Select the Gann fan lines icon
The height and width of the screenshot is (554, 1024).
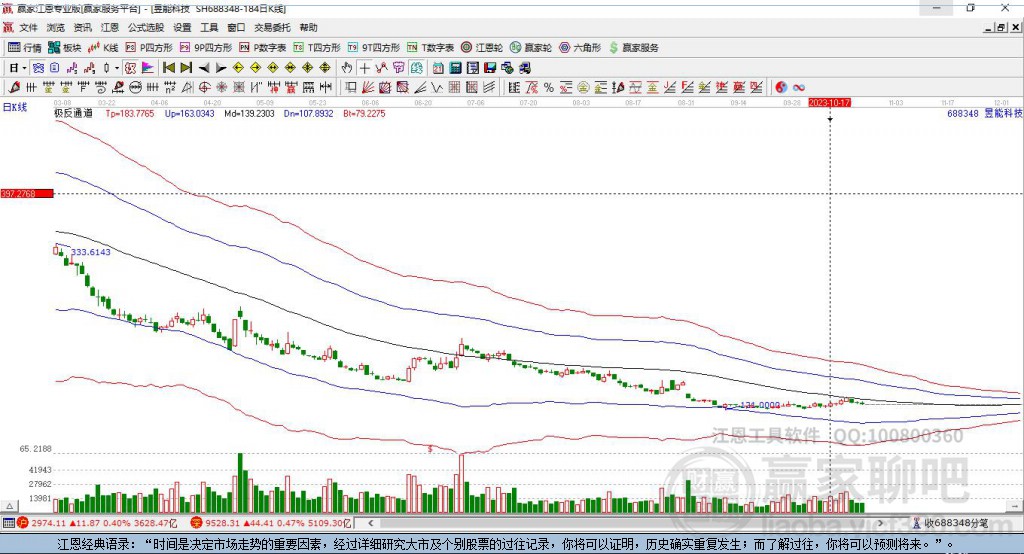coord(368,87)
